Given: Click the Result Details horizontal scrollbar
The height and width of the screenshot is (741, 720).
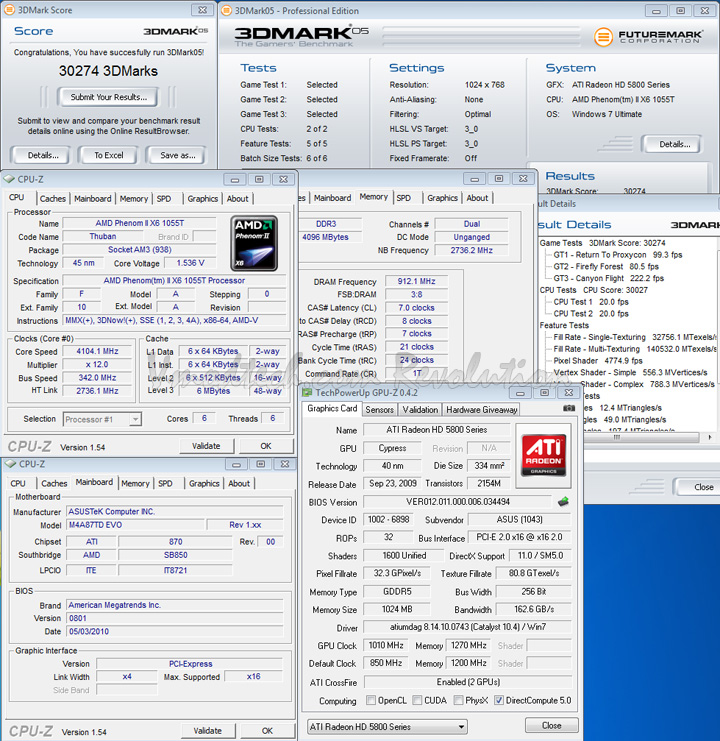Looking at the screenshot, I should 643,438.
